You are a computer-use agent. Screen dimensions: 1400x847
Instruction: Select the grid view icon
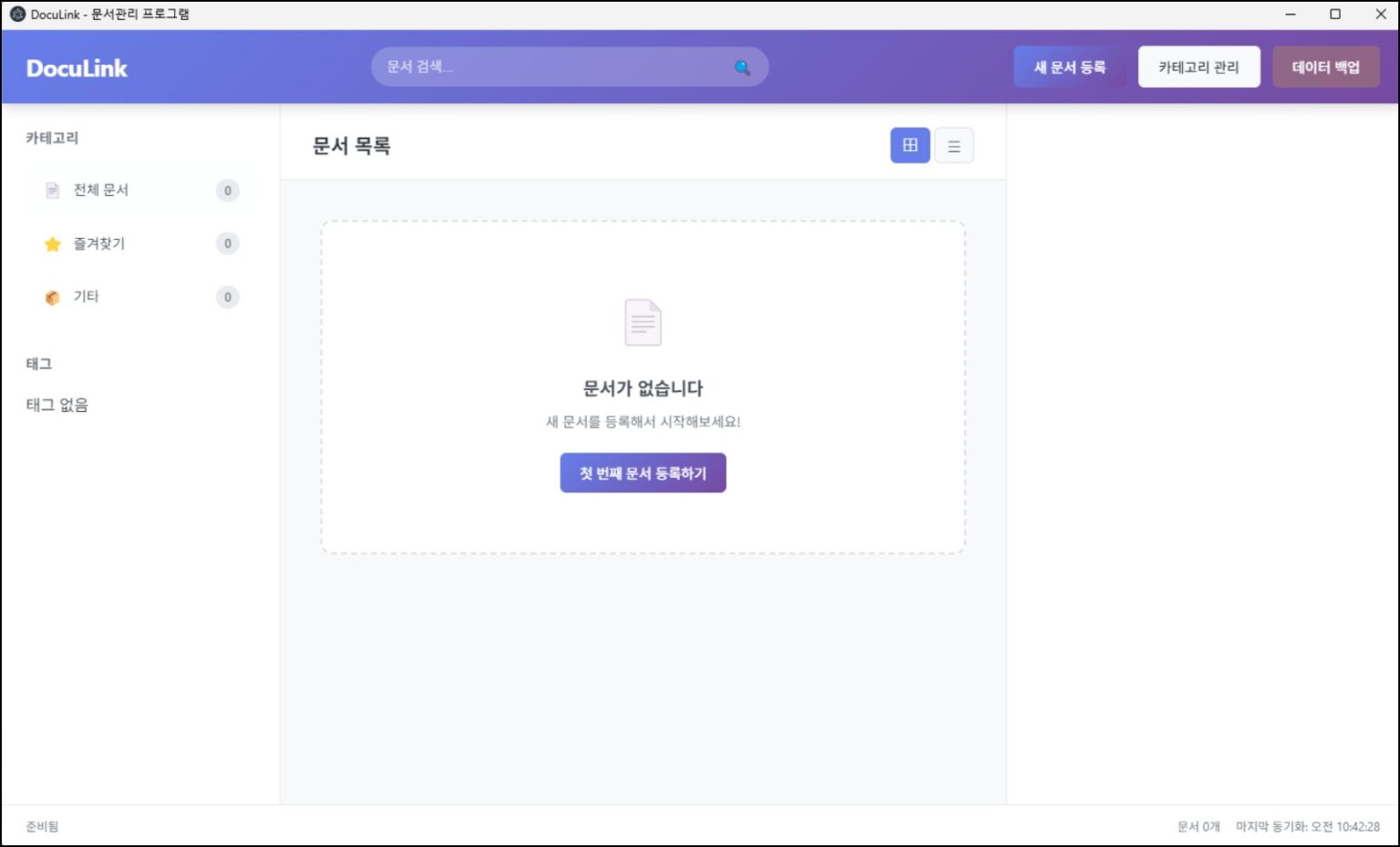click(909, 145)
